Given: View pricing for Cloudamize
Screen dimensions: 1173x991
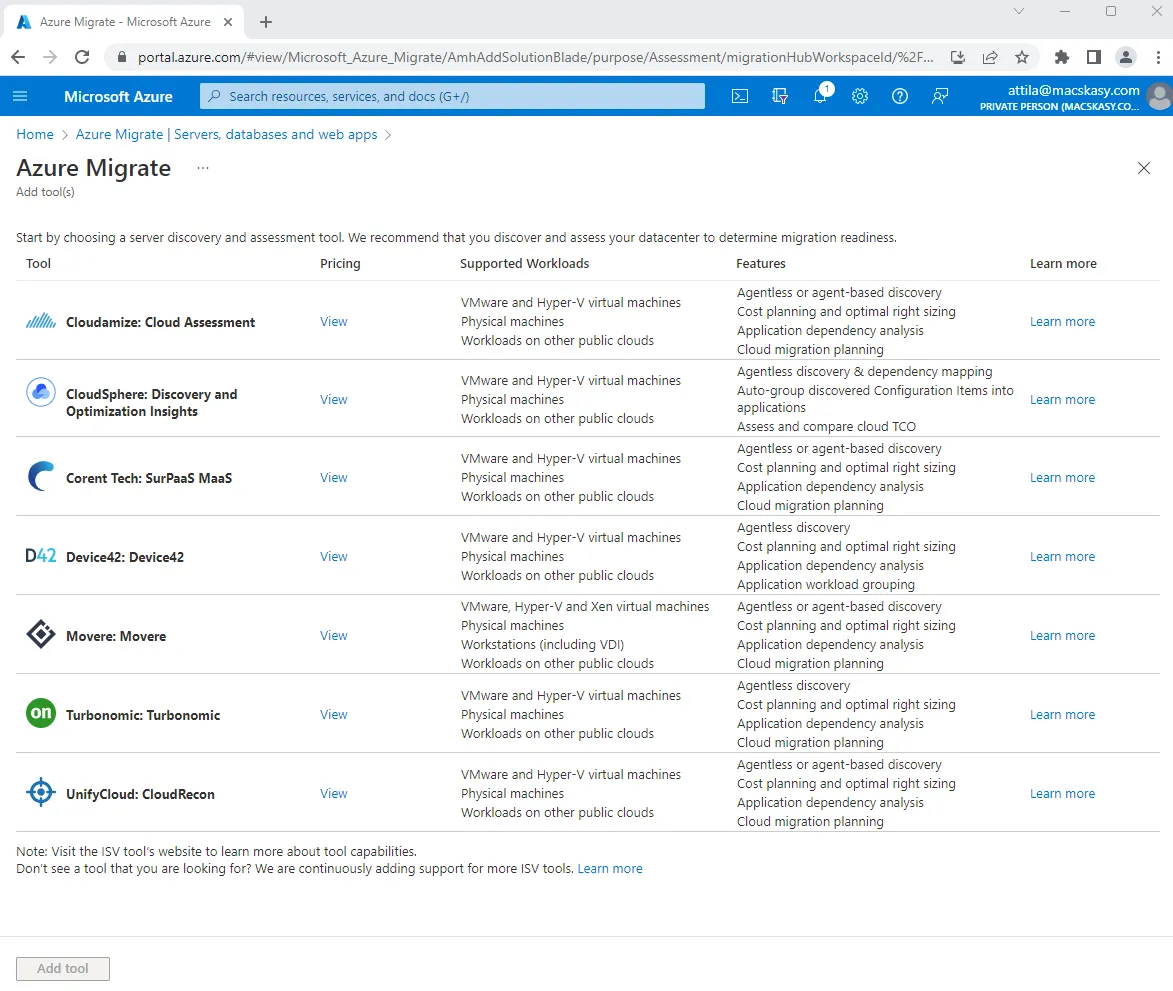Looking at the screenshot, I should (334, 322).
